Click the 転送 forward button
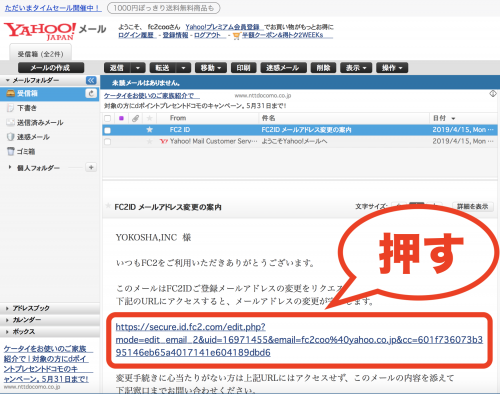The image size is (500, 394). [163, 68]
